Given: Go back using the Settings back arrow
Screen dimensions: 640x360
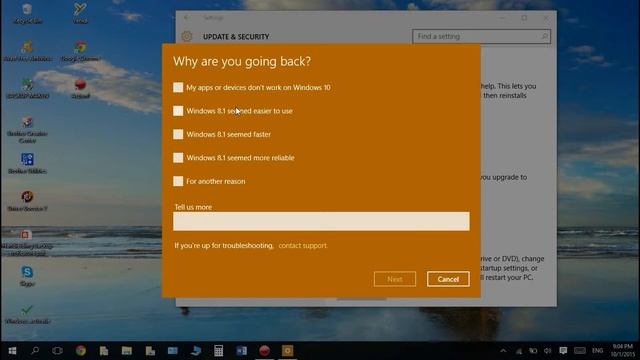Looking at the screenshot, I should point(187,18).
